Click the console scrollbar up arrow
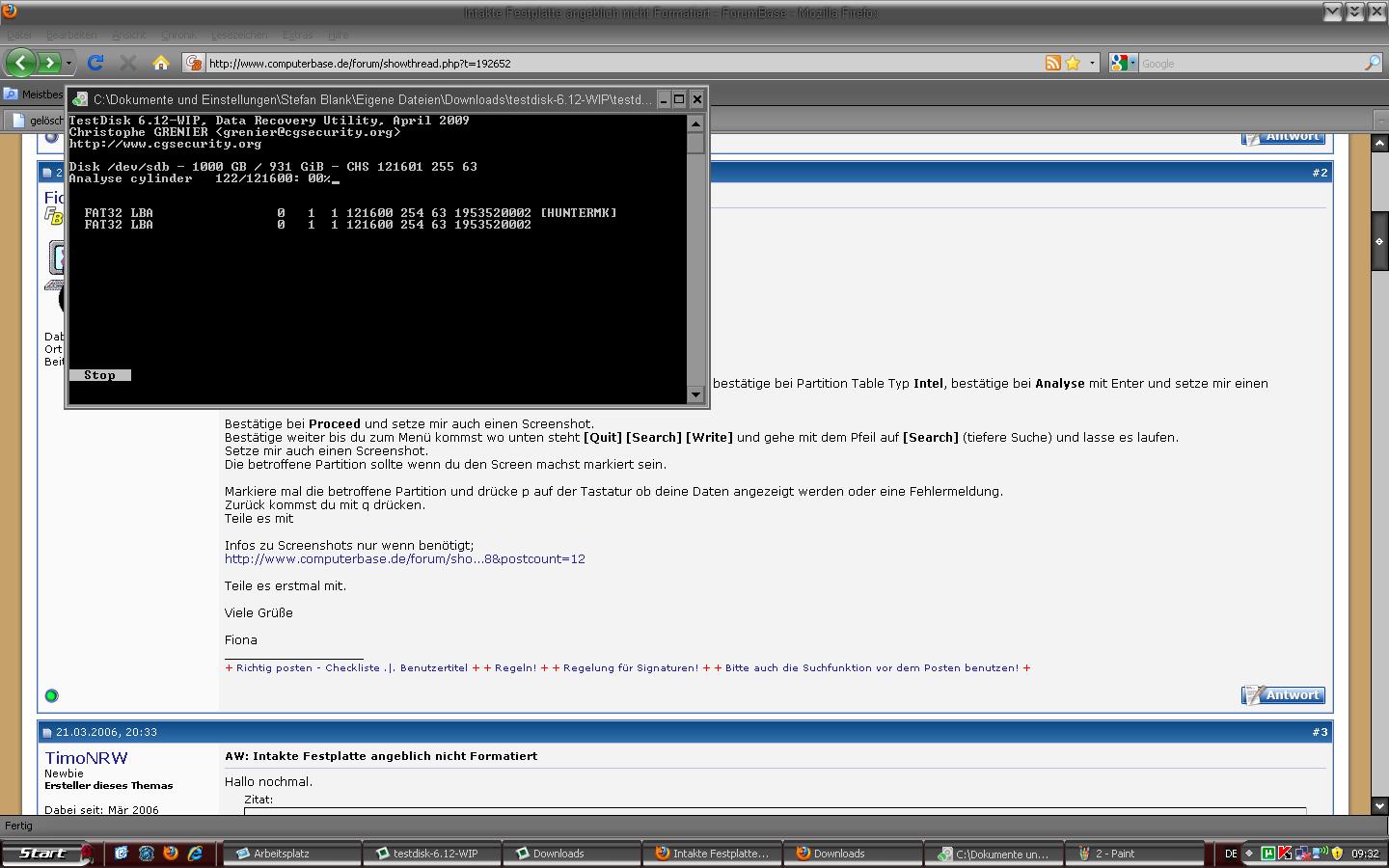Viewport: 1389px width, 868px height. pyautogui.click(x=695, y=123)
